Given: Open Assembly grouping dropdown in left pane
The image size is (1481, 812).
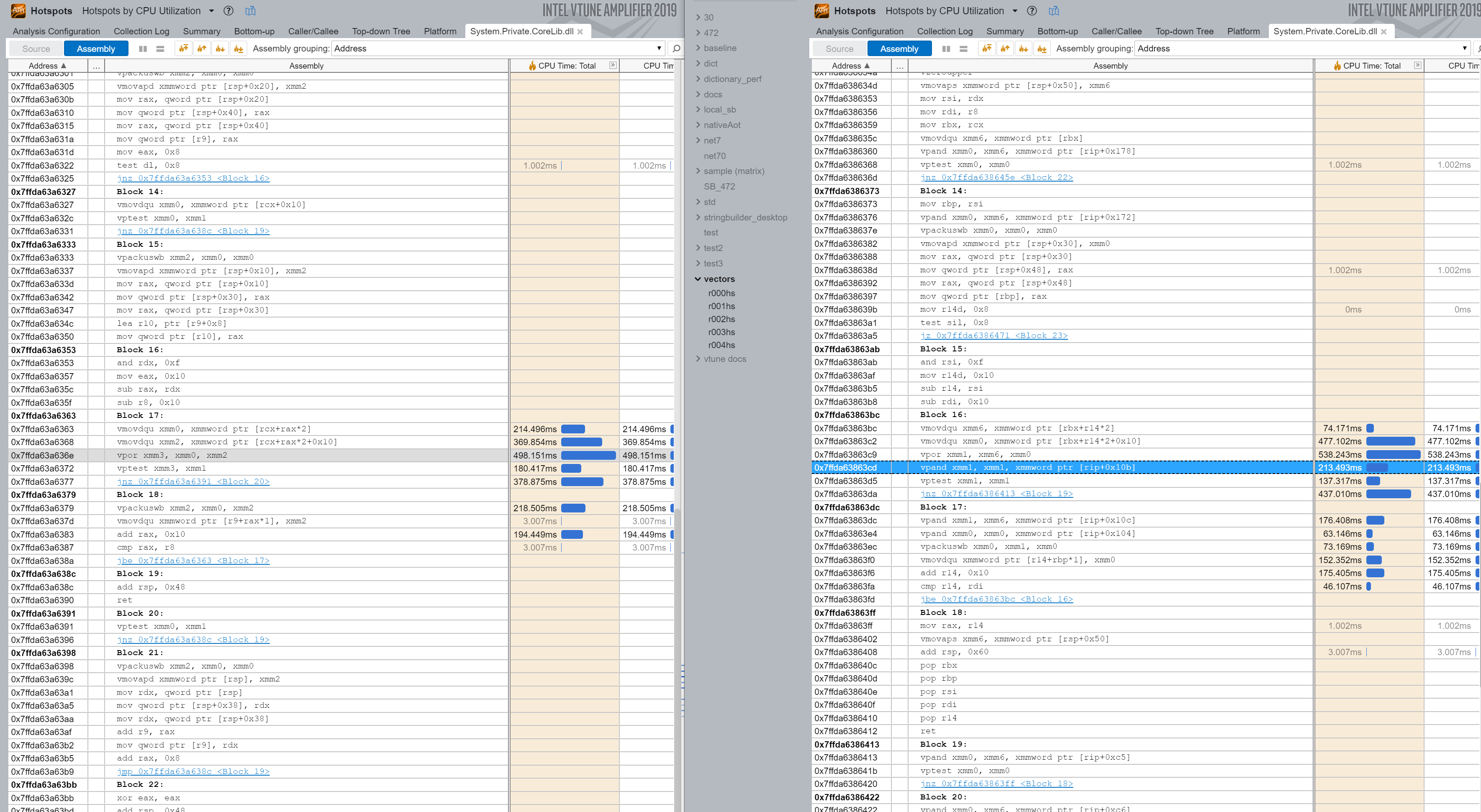Looking at the screenshot, I should pyautogui.click(x=659, y=49).
